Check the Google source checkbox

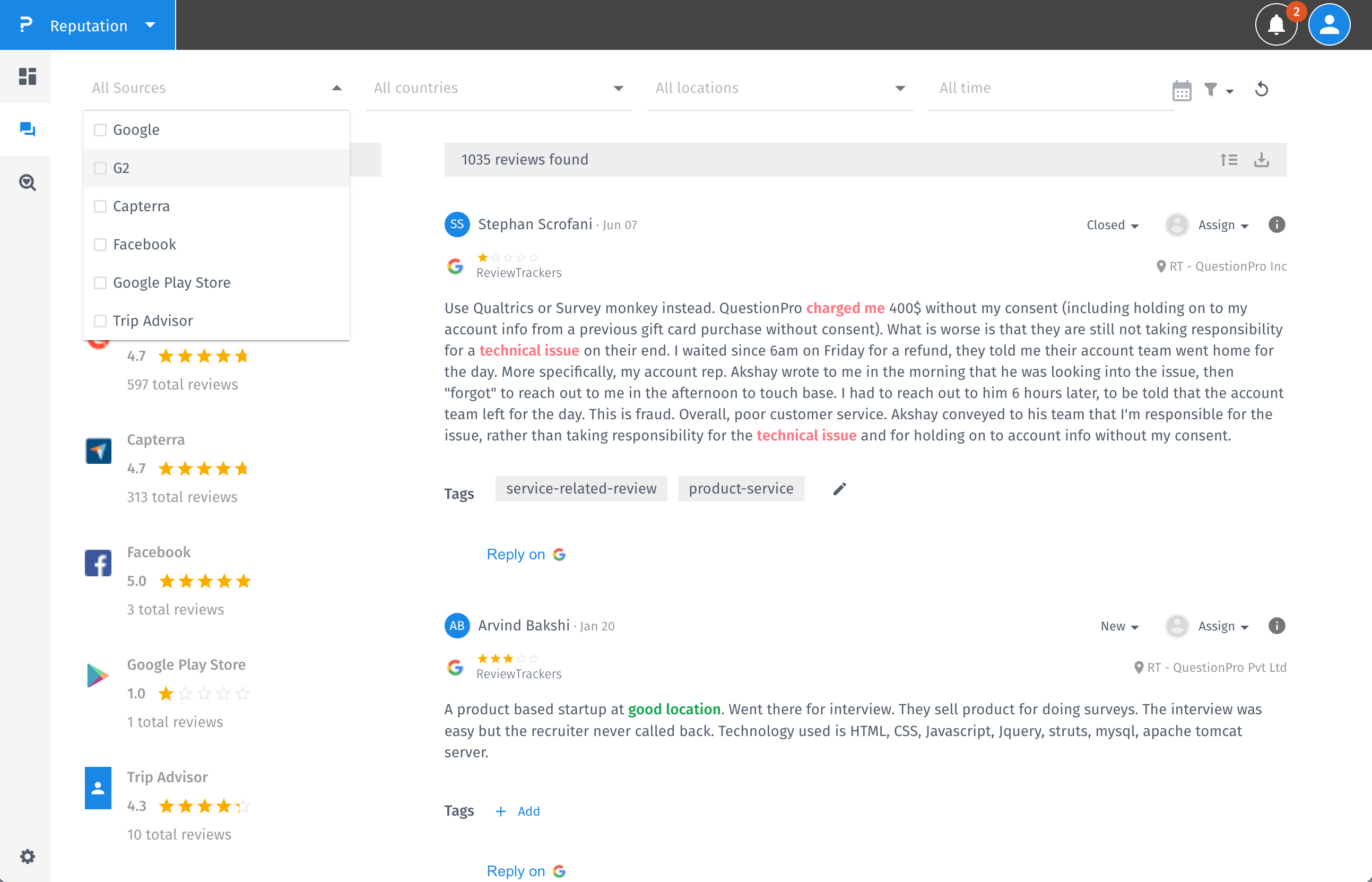(100, 130)
